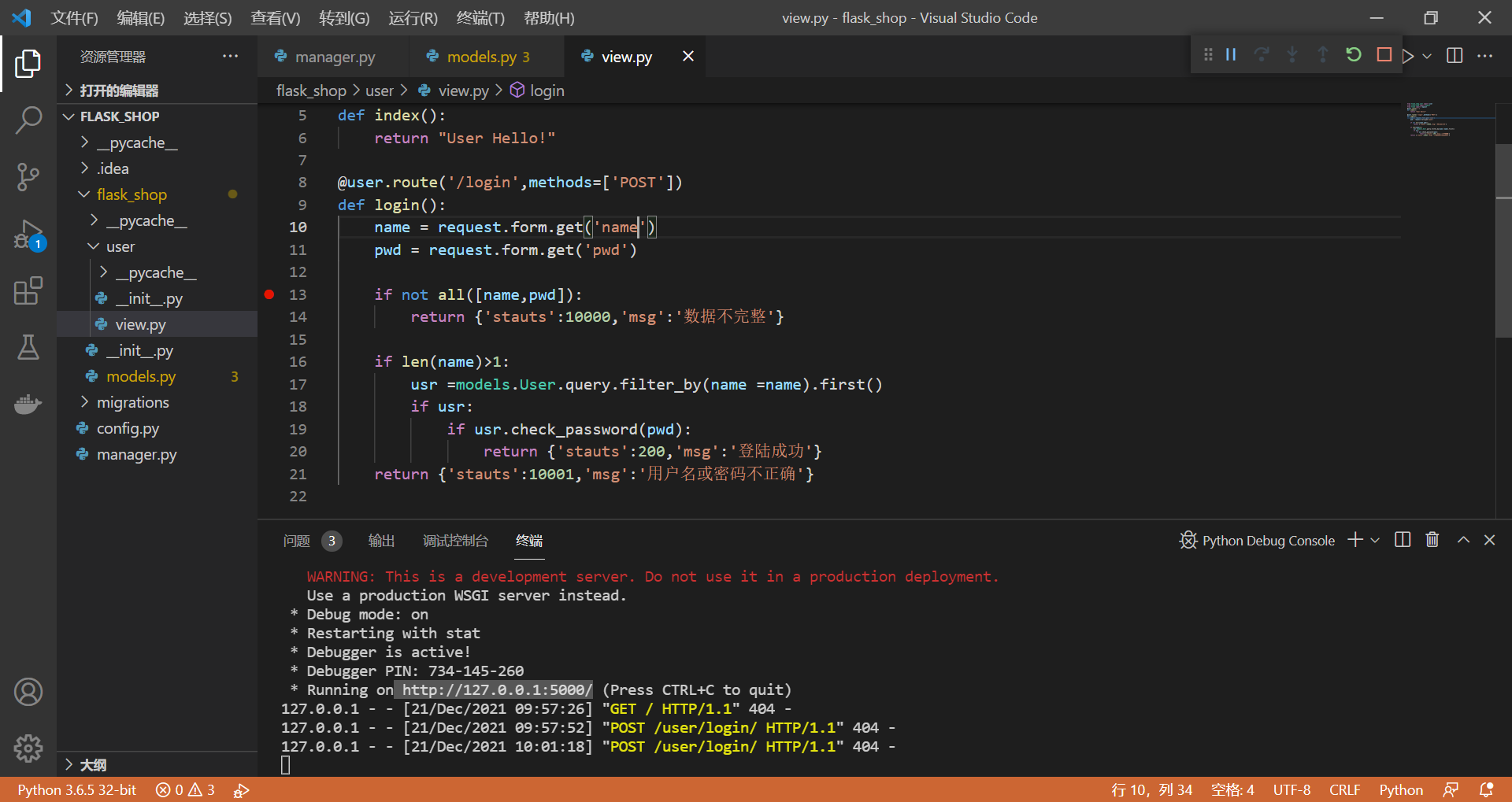Collapse the flask_shop folder
This screenshot has height=802, width=1512.
[x=157, y=194]
